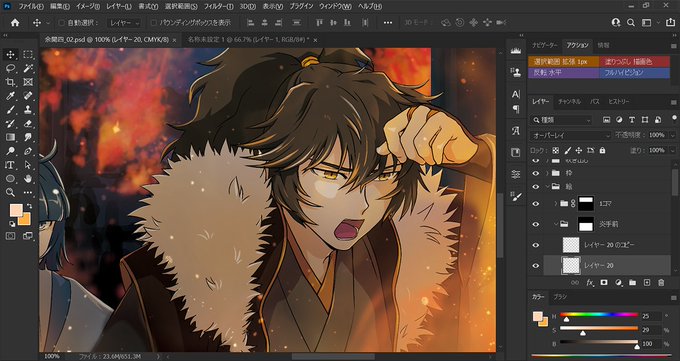Collapse the 絵 layer group

pos(547,187)
